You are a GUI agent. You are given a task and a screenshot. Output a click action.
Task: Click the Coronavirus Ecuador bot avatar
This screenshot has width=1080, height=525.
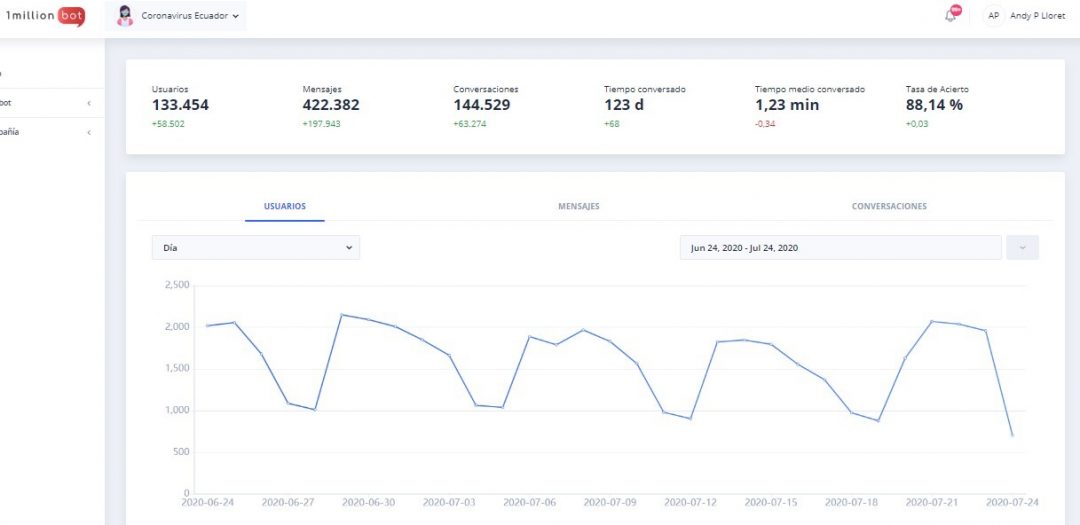[x=125, y=16]
